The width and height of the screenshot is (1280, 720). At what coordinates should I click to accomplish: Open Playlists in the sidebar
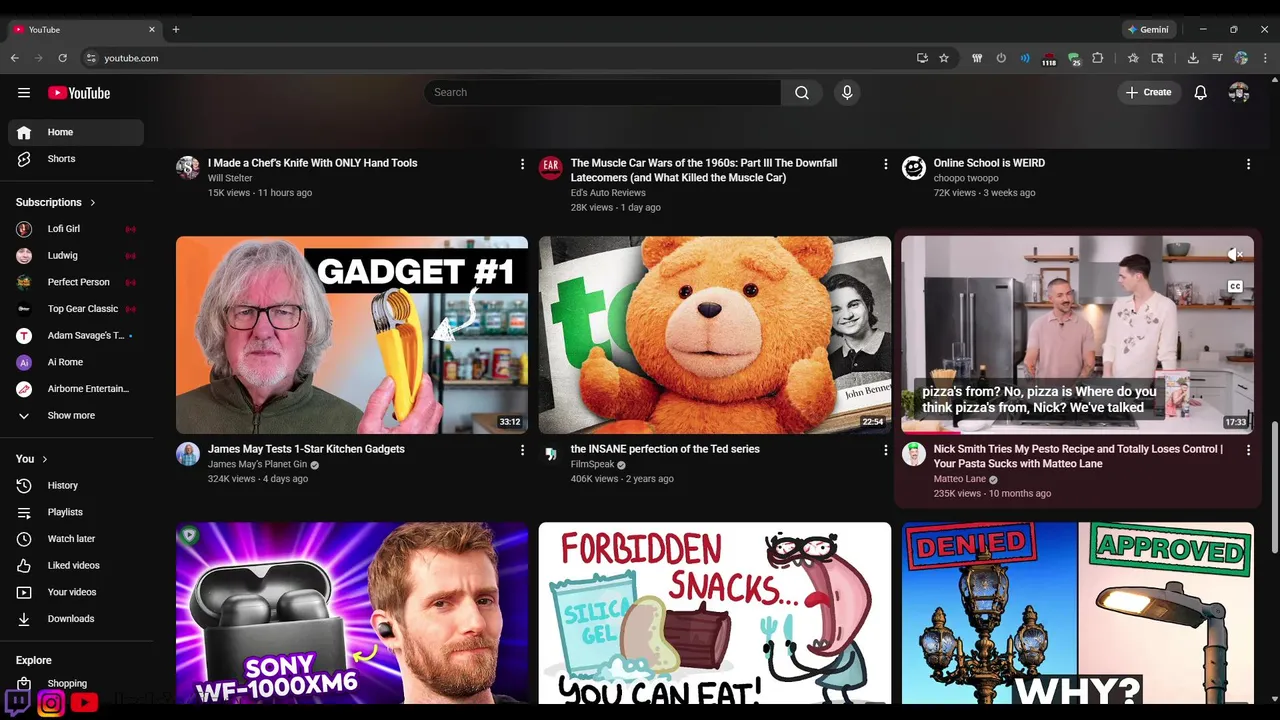pyautogui.click(x=76, y=512)
